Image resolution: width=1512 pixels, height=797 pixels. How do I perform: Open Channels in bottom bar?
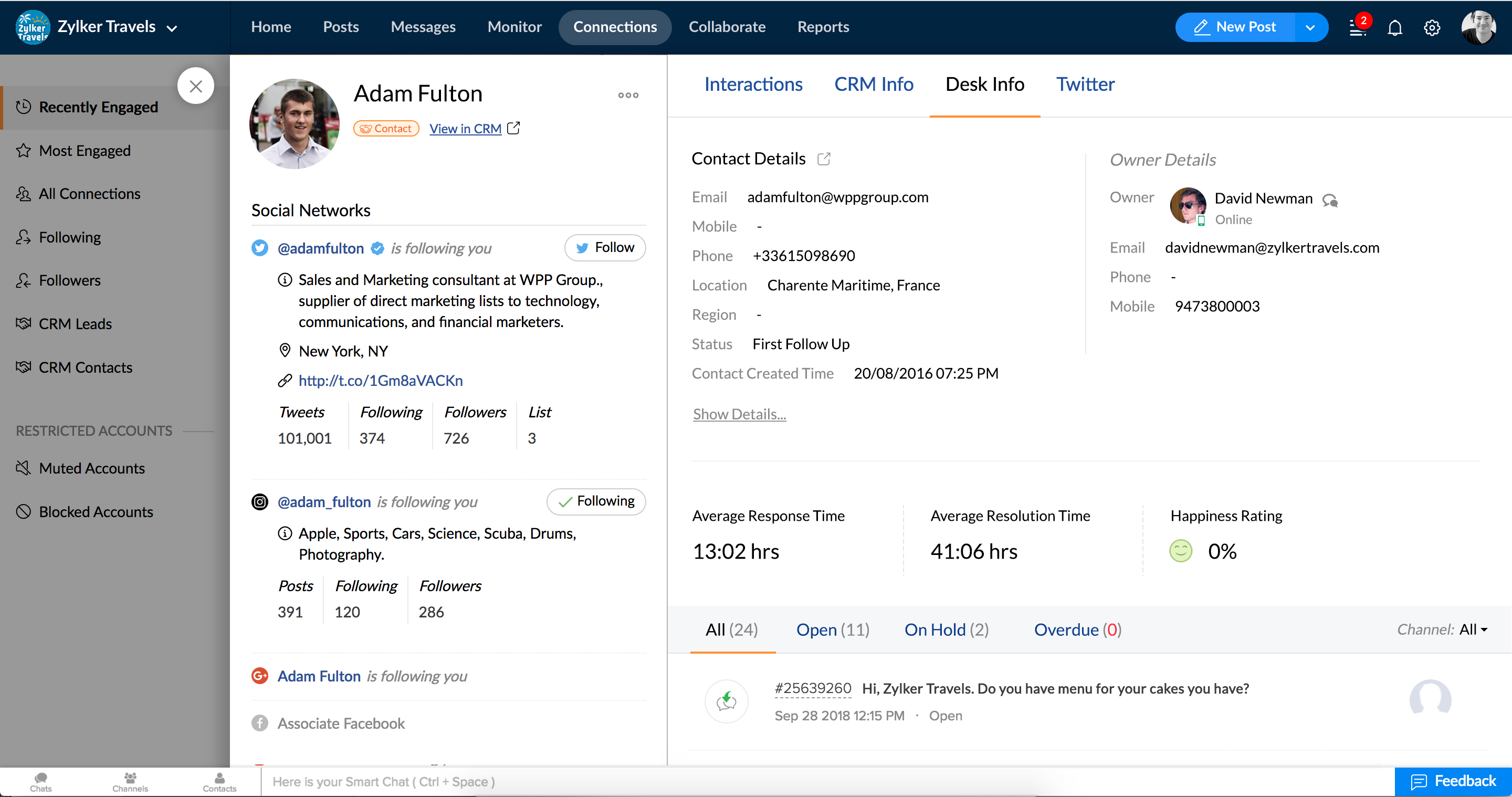tap(130, 782)
